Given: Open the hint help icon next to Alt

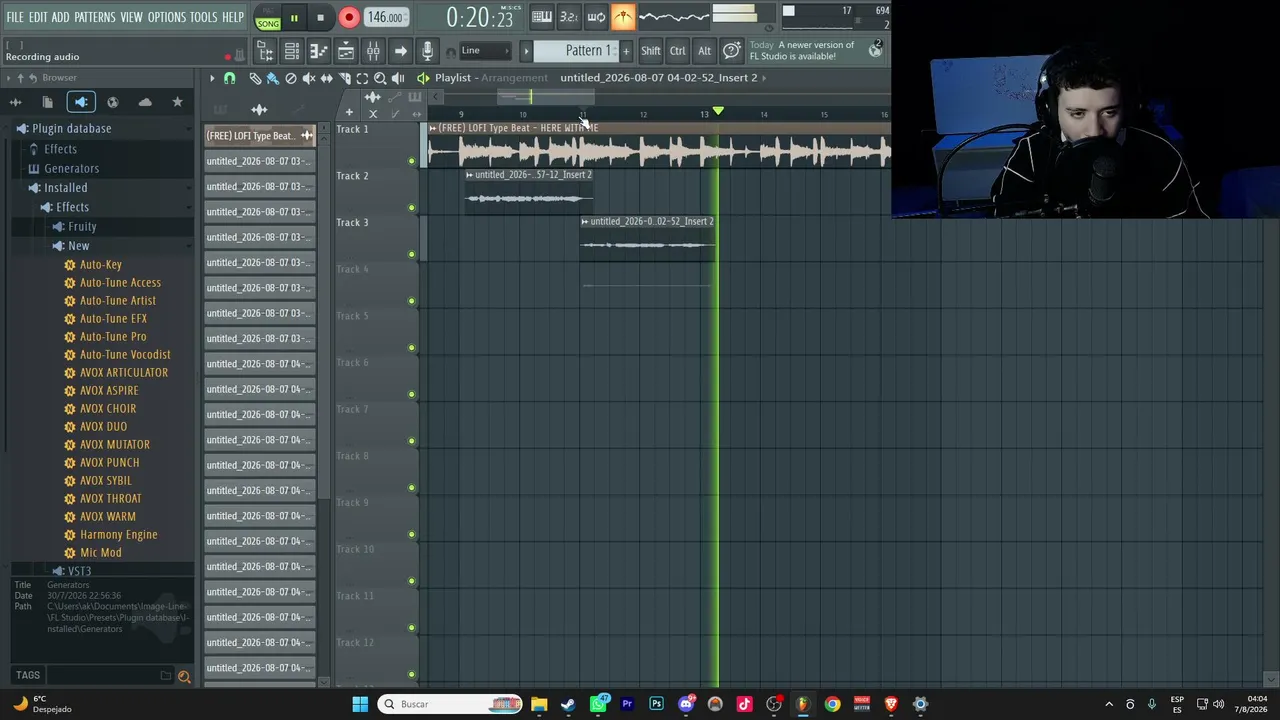Looking at the screenshot, I should click(732, 51).
